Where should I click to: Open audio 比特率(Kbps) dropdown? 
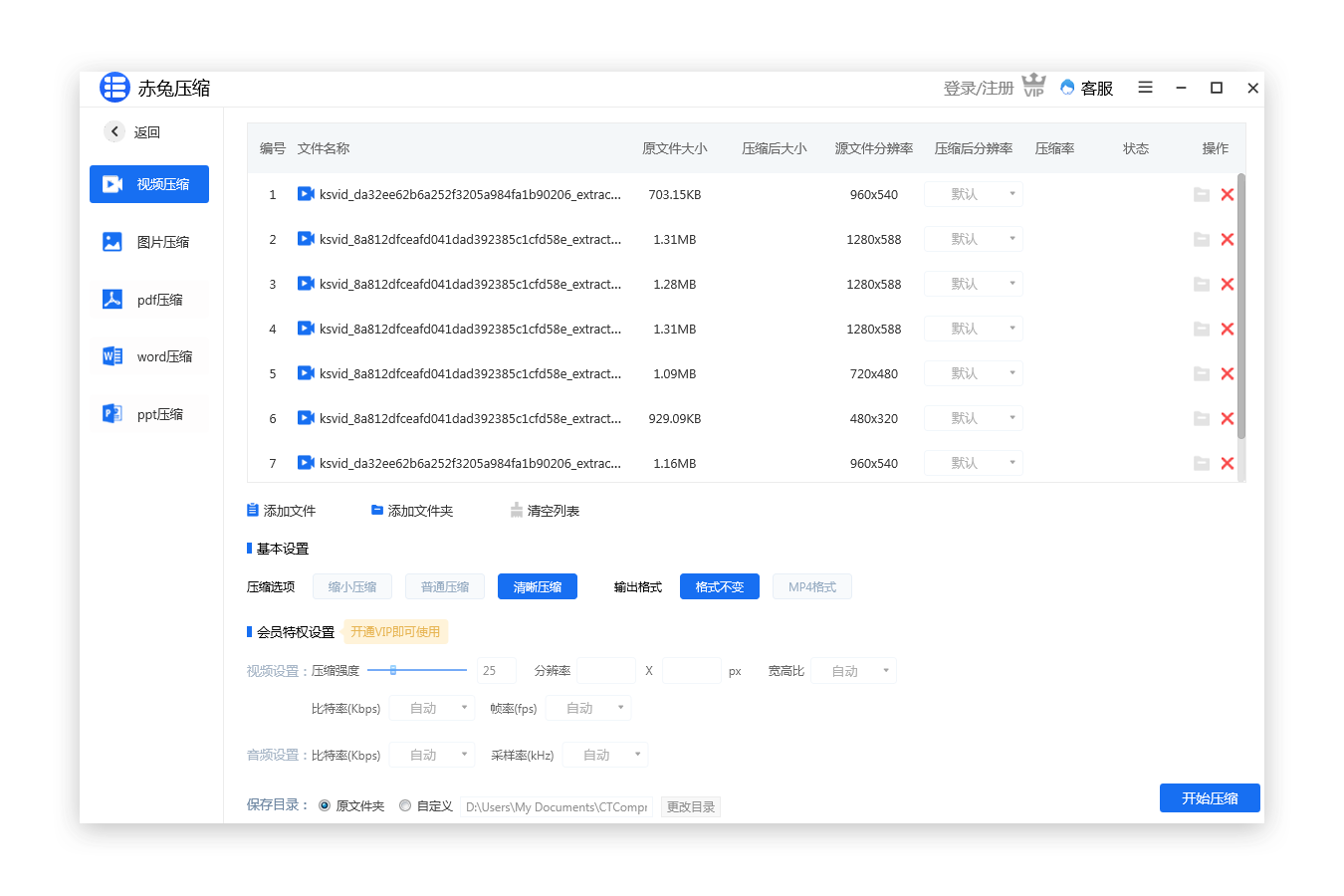pyautogui.click(x=432, y=756)
